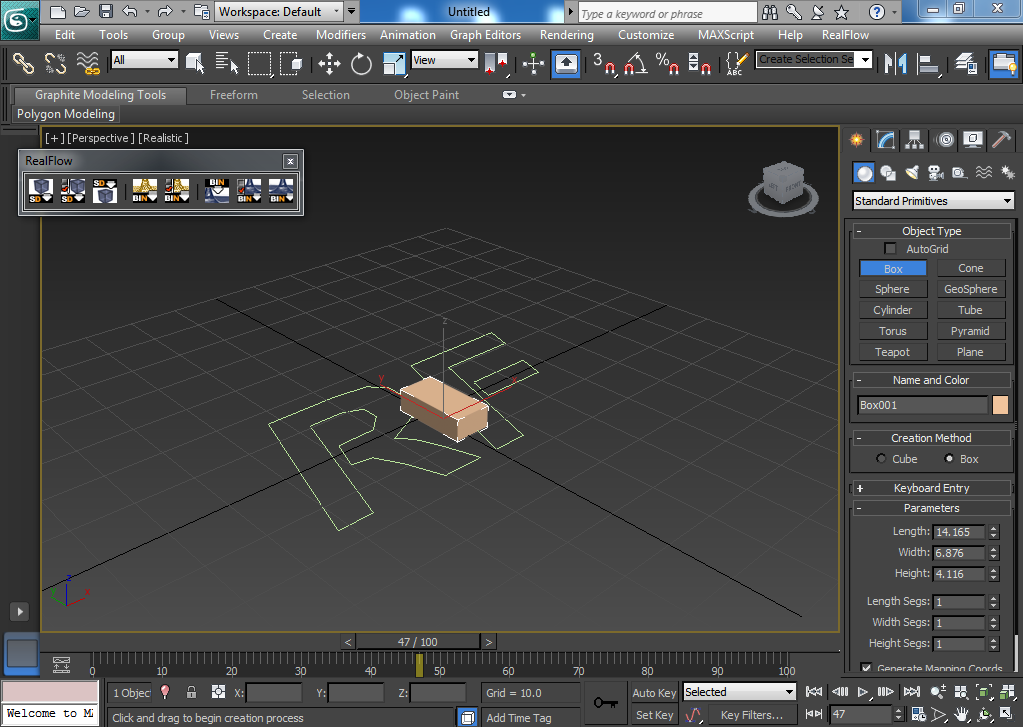
Task: Activate the Select and Uniform Scale tool
Action: pos(393,63)
